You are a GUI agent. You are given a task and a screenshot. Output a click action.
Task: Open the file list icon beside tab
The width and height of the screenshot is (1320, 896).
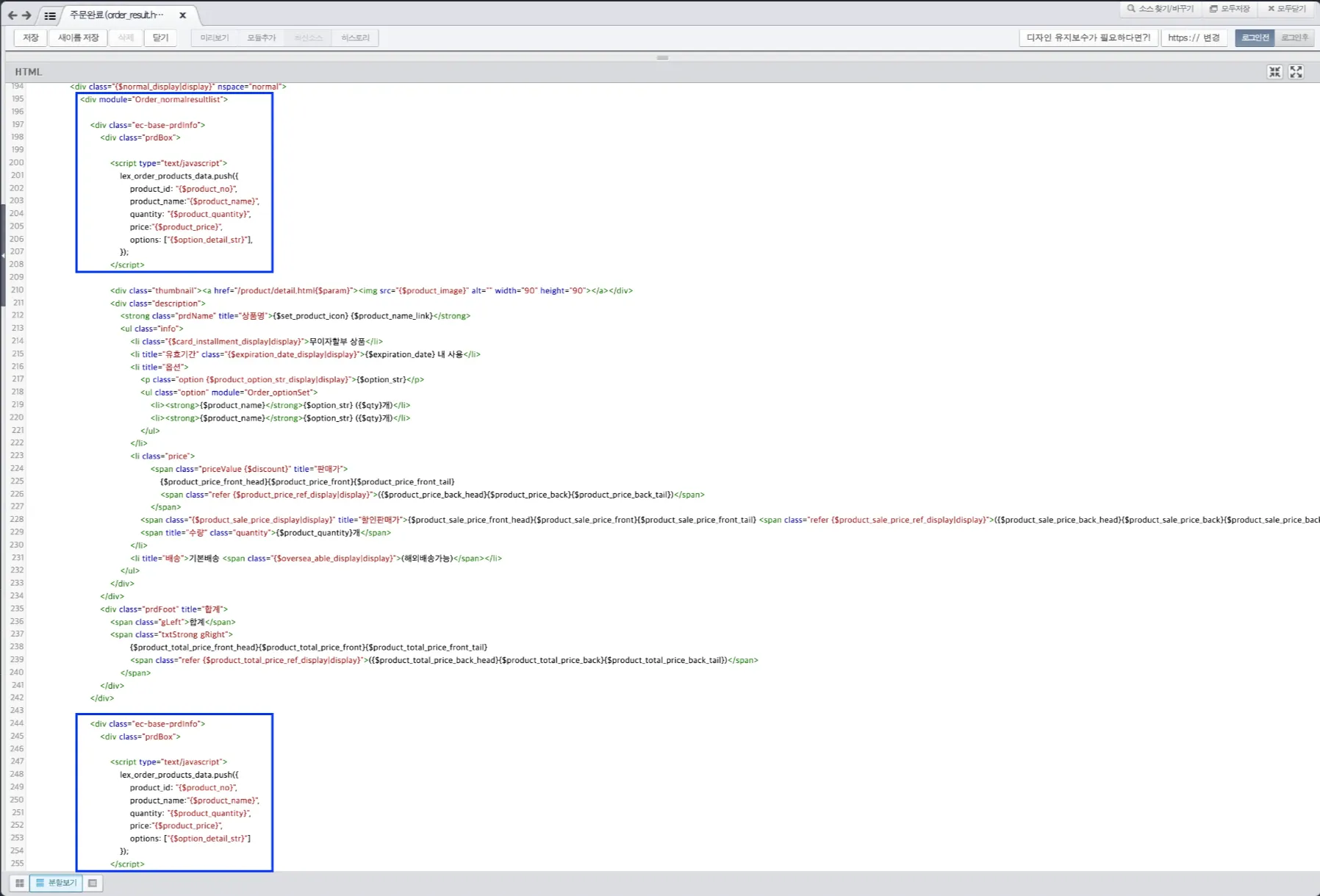click(50, 15)
